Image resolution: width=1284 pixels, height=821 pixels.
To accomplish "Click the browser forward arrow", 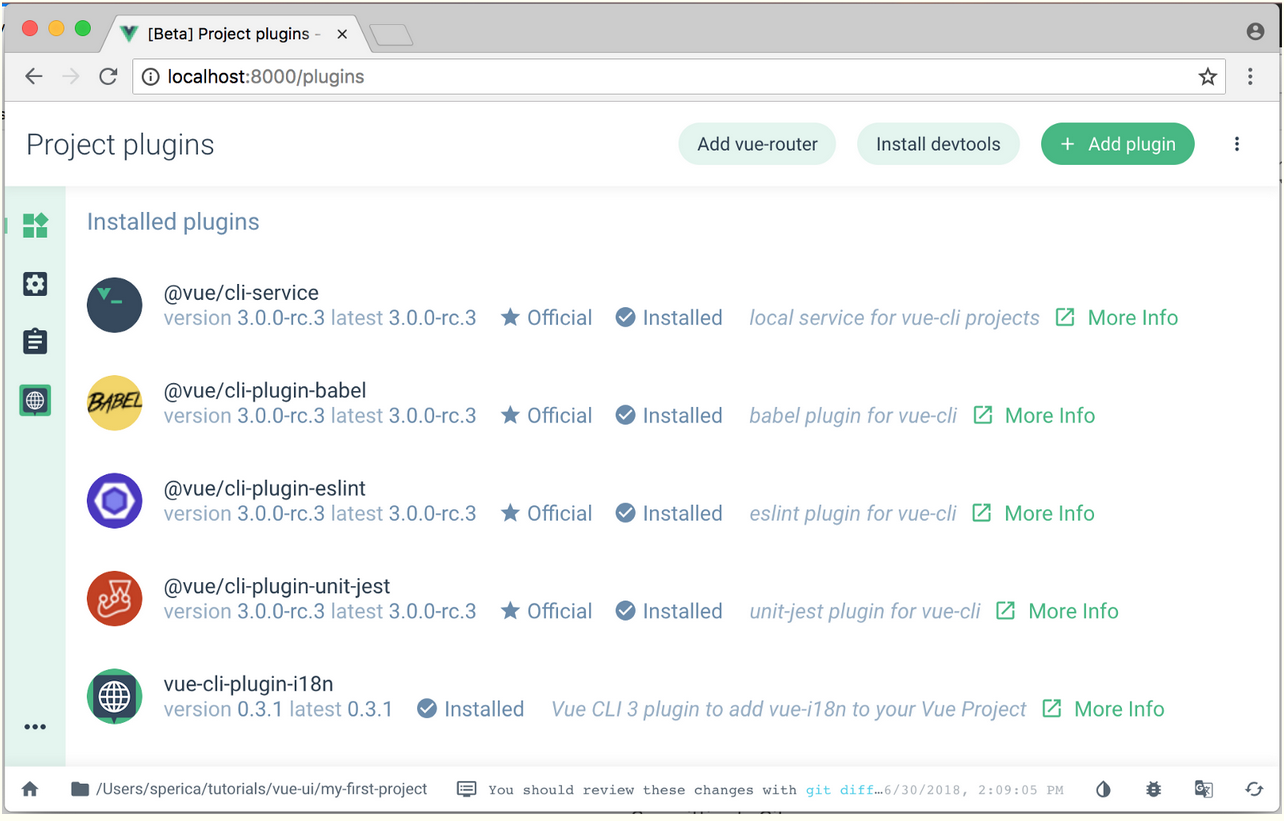I will 71,76.
